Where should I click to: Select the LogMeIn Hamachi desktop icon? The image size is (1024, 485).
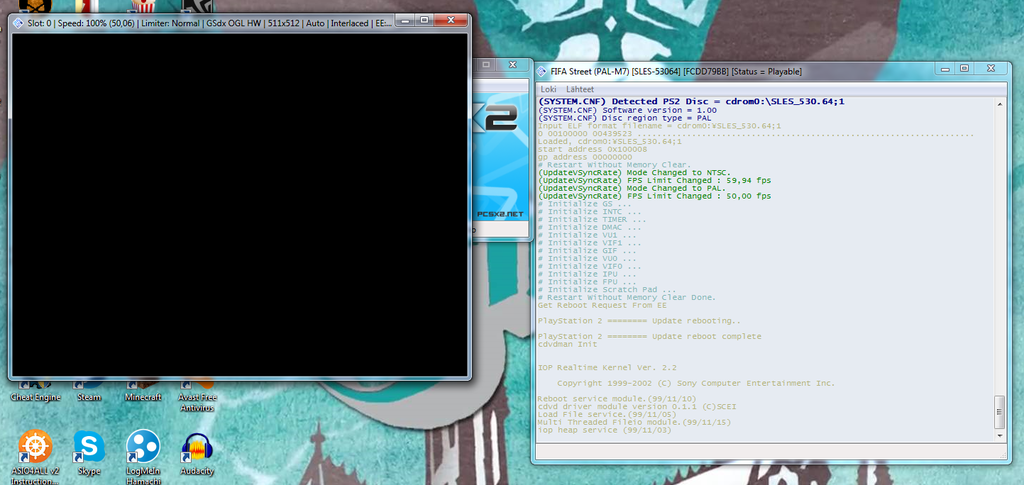[x=143, y=457]
